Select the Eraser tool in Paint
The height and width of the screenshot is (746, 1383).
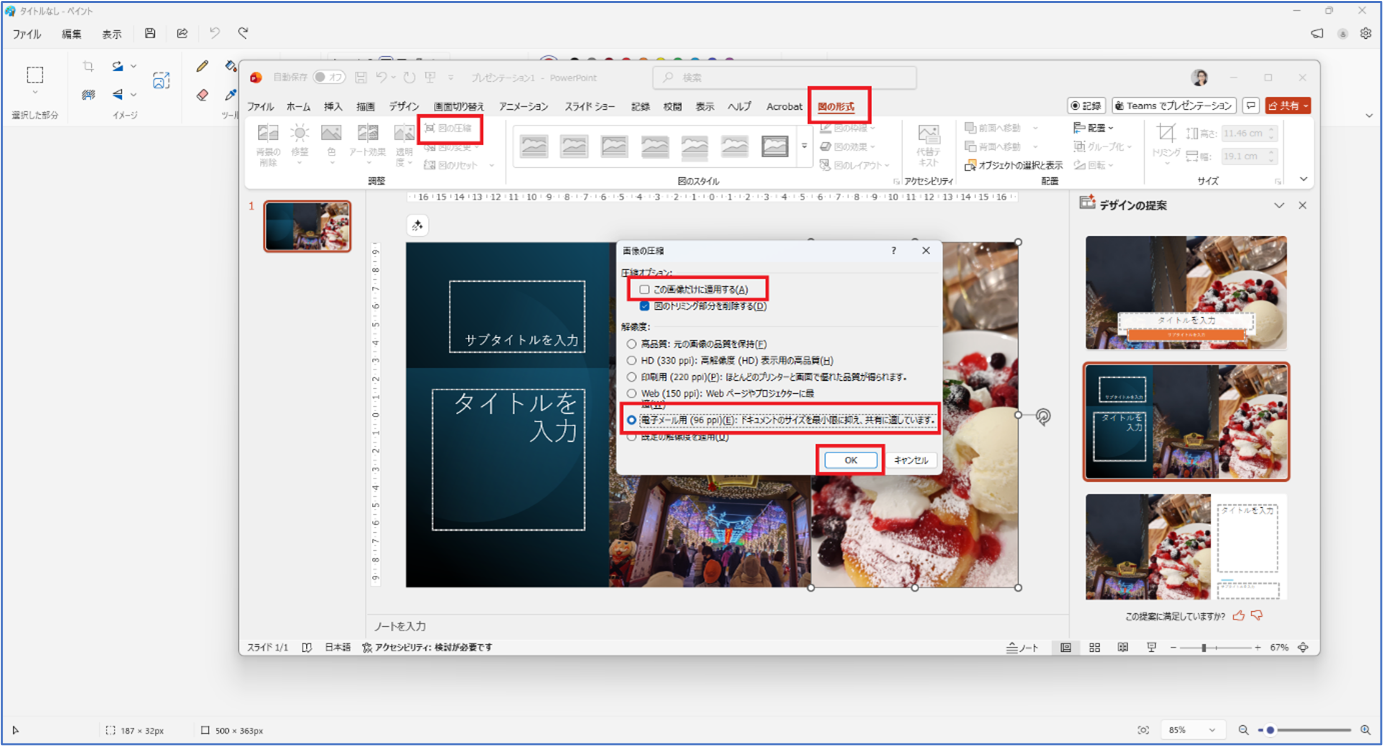click(202, 95)
